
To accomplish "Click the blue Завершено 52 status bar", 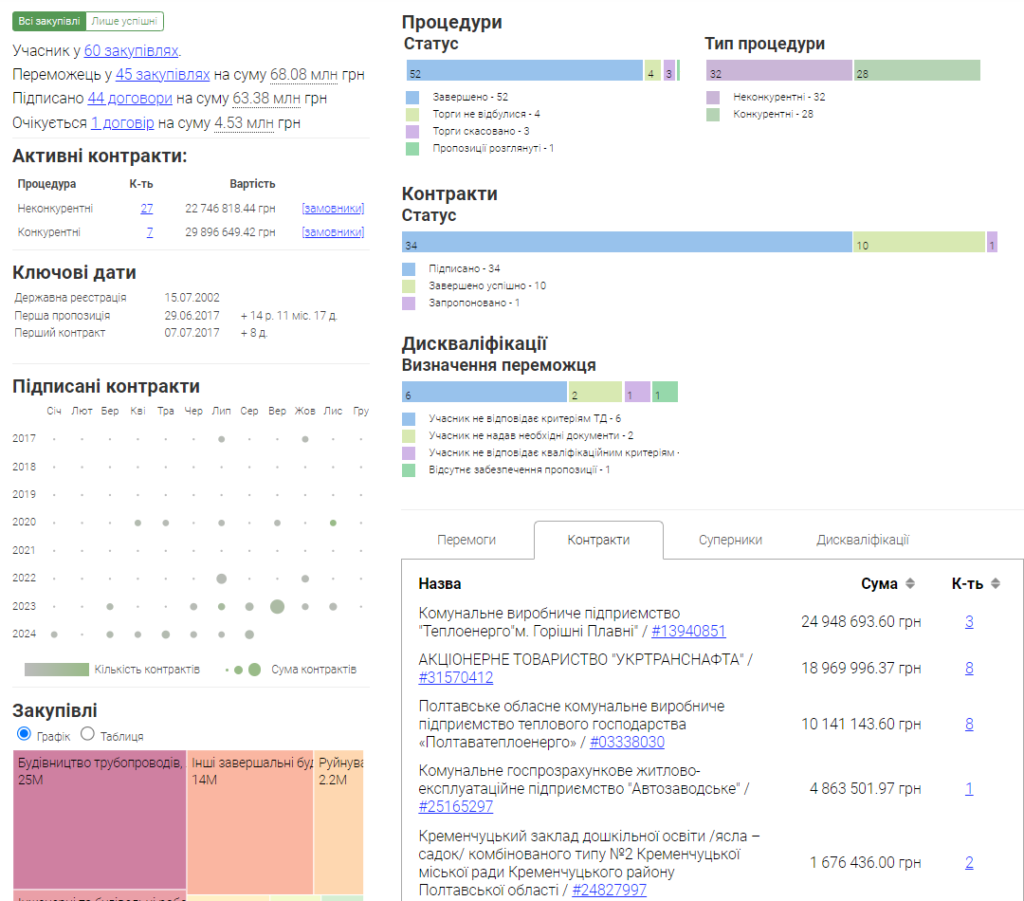I will (x=524, y=71).
